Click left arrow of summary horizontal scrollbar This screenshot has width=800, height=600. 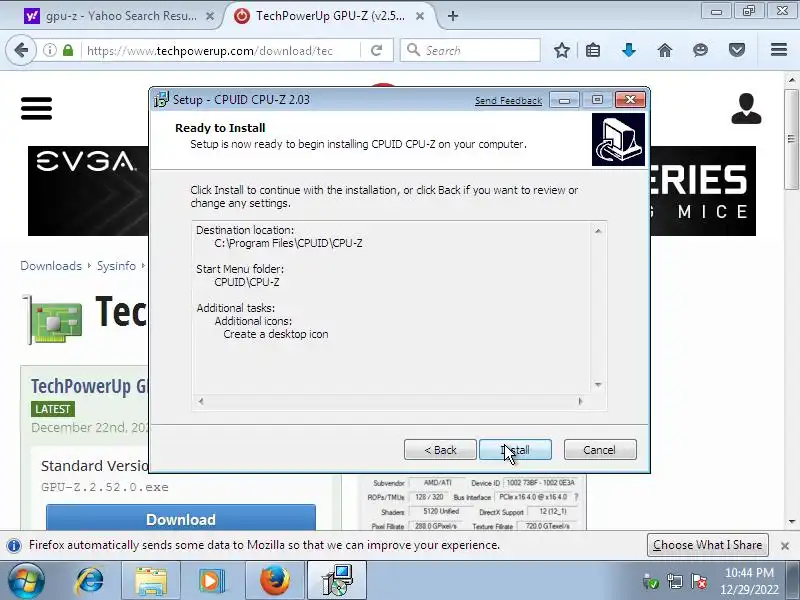pos(201,401)
